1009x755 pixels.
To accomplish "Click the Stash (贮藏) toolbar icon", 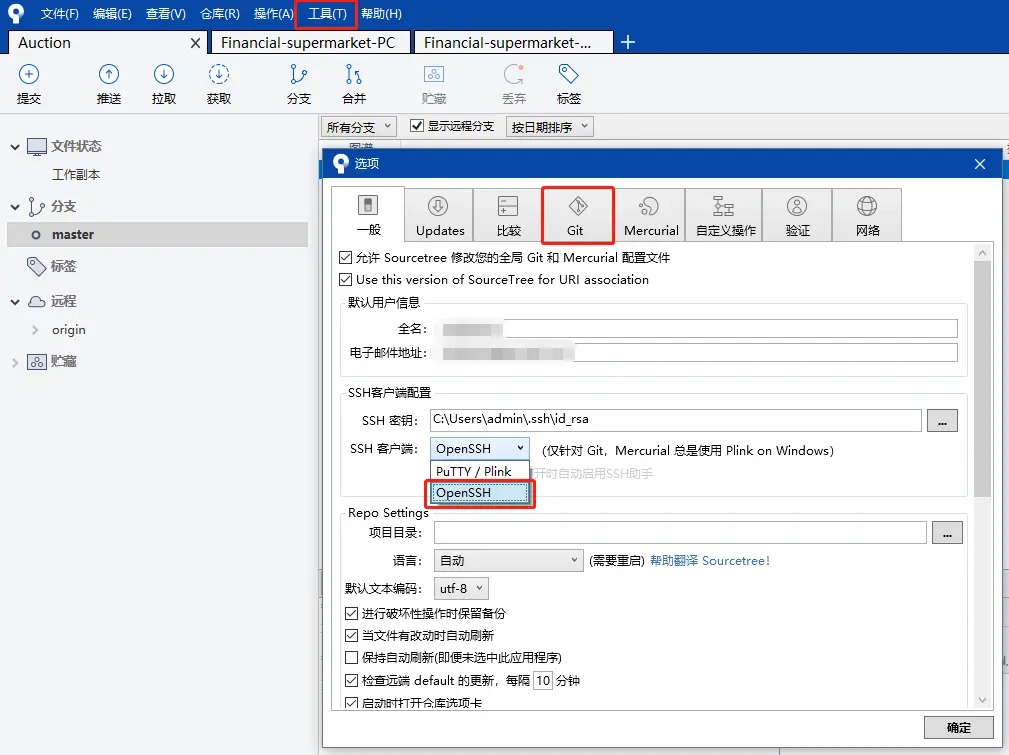I will [434, 74].
